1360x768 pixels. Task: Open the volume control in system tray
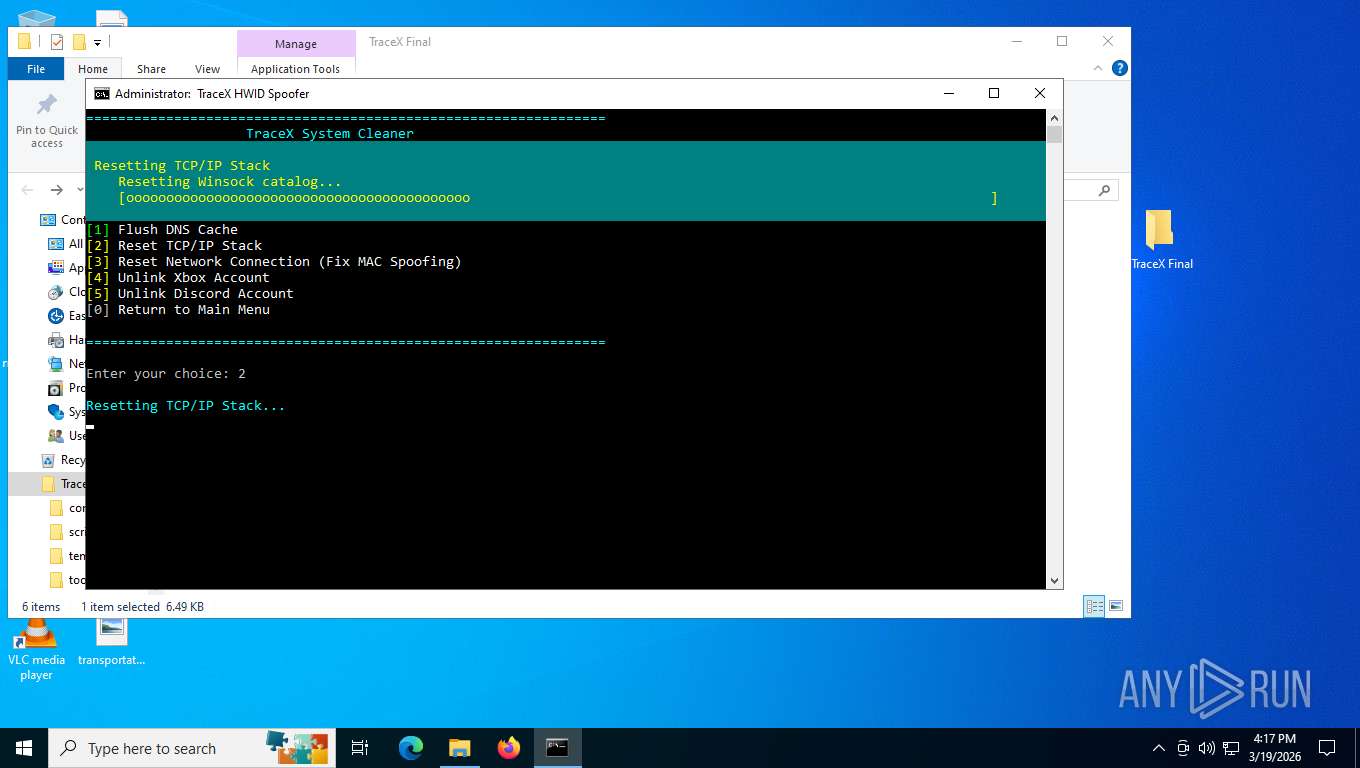point(1206,748)
